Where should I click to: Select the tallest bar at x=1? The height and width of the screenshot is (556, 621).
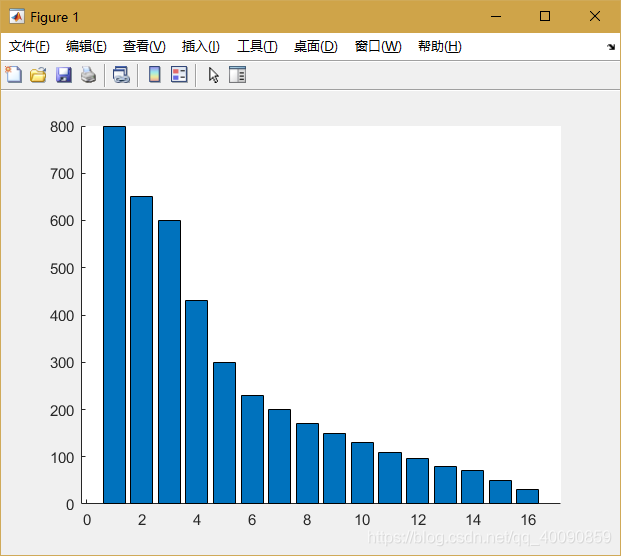click(x=114, y=315)
